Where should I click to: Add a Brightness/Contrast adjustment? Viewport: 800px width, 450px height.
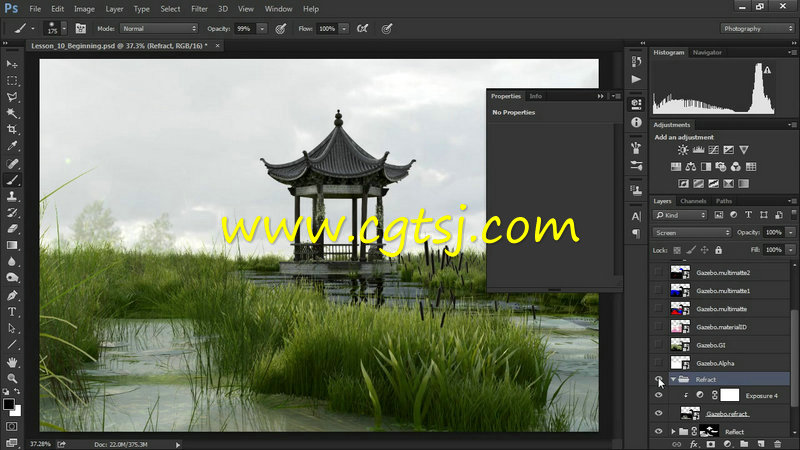click(x=683, y=150)
